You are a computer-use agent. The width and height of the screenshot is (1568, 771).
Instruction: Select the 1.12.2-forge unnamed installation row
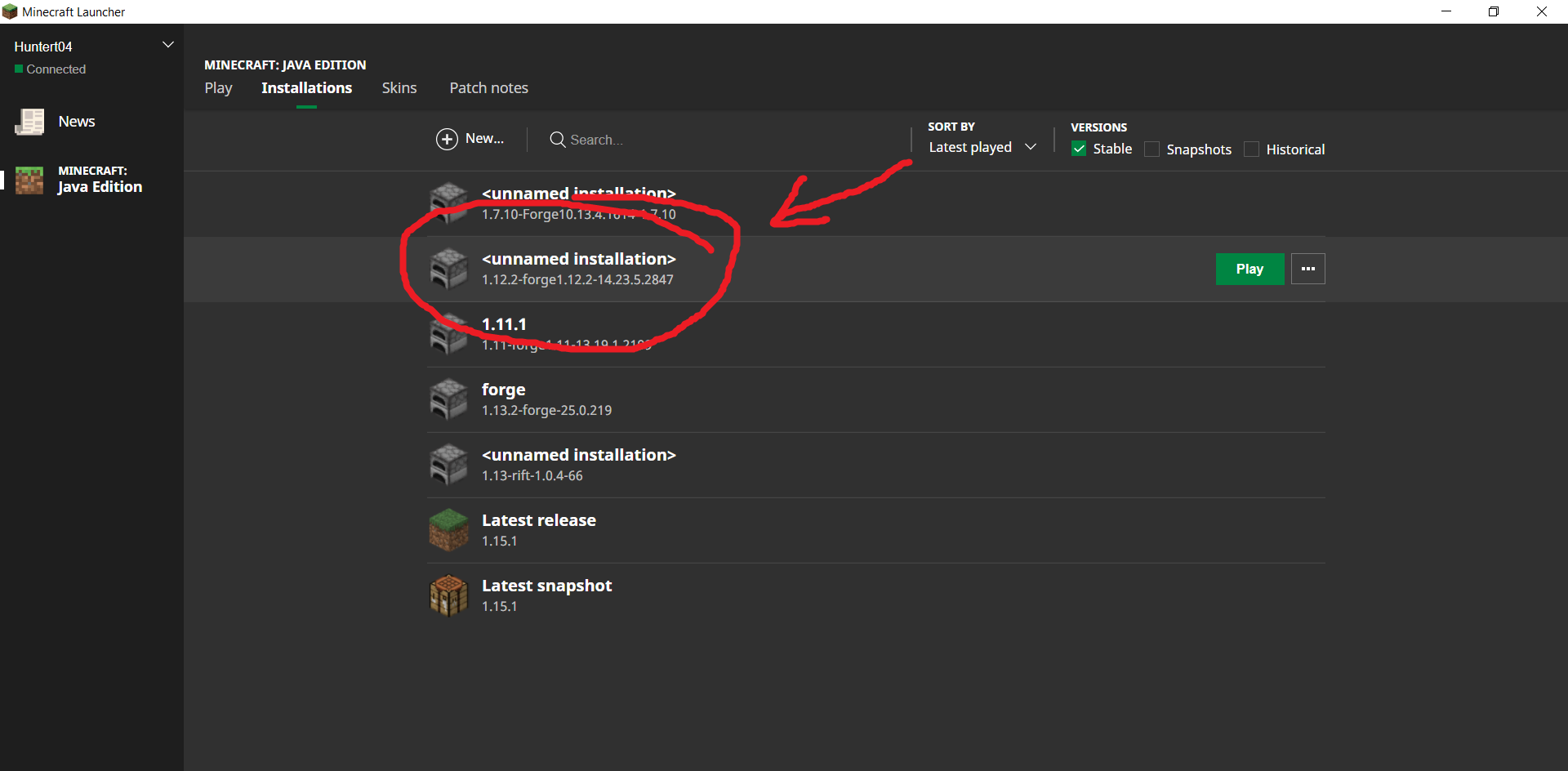tap(875, 269)
